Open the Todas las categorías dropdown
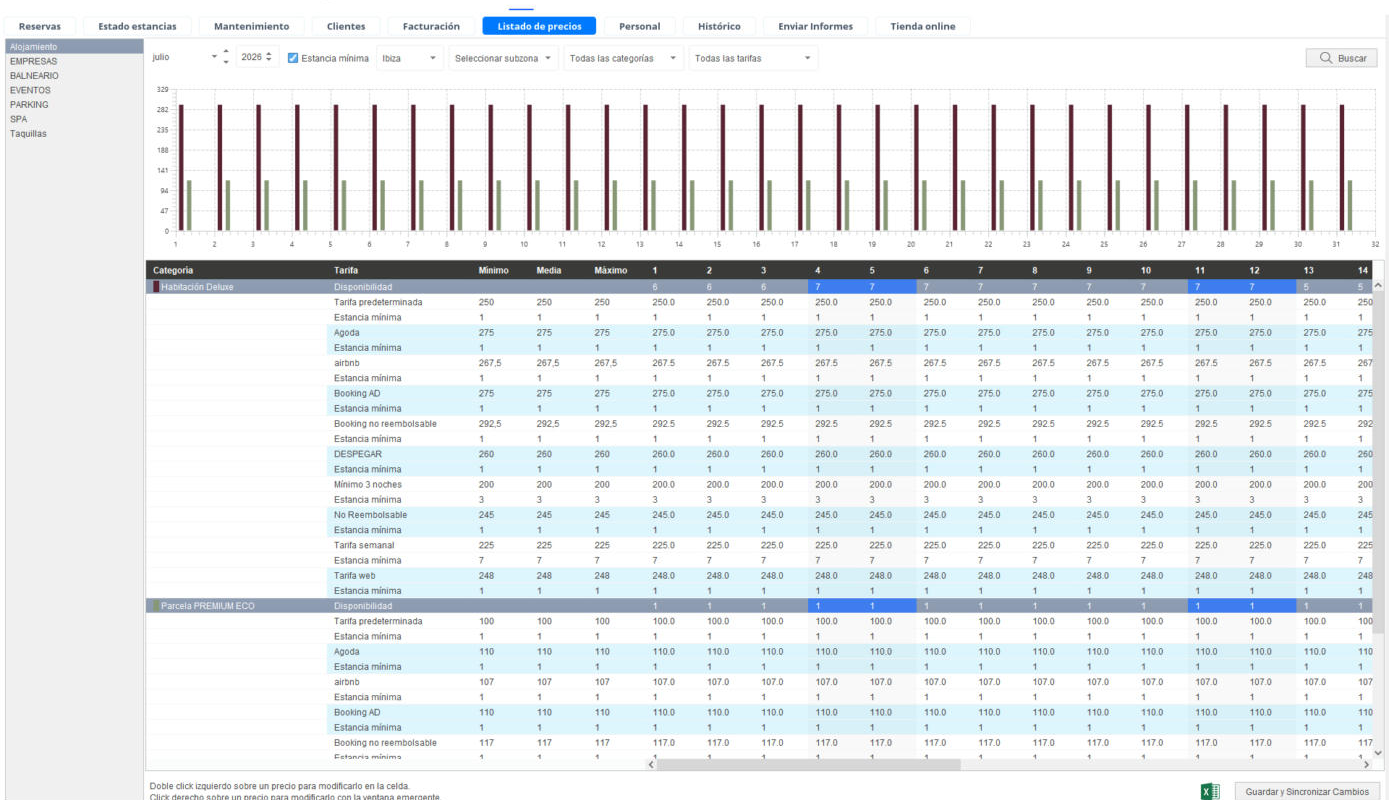This screenshot has width=1389, height=800. [624, 58]
